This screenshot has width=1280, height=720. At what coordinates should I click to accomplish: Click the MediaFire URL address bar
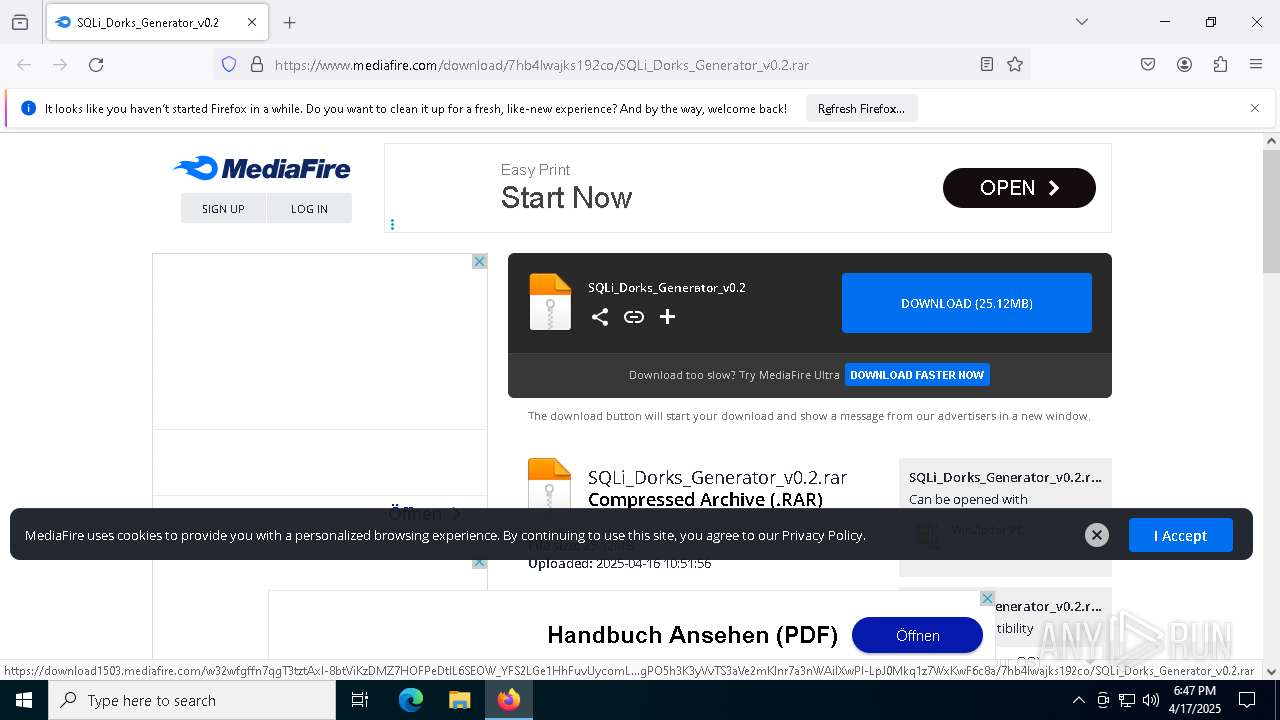[x=620, y=65]
